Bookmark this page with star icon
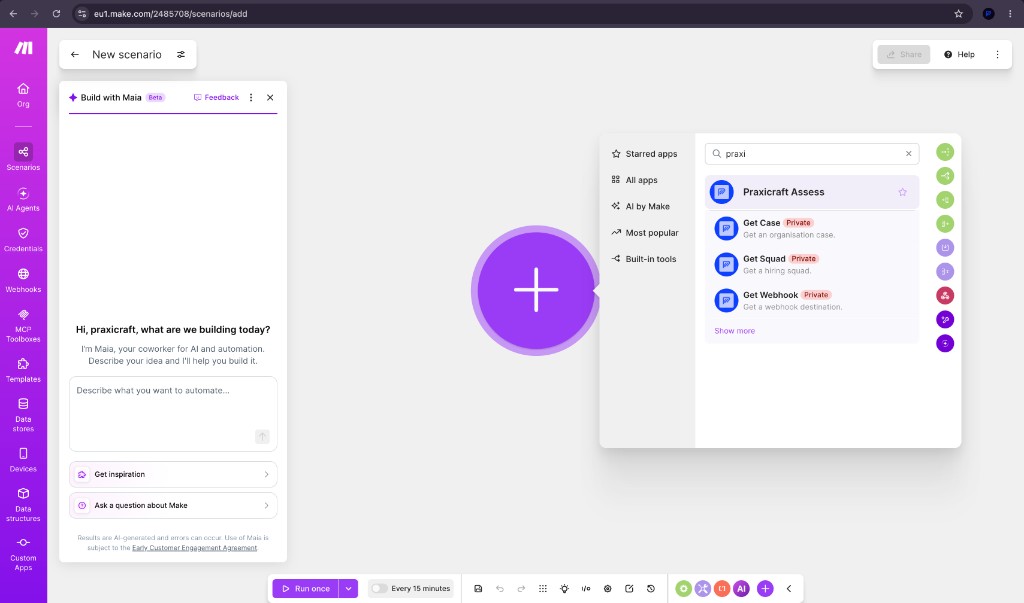The width and height of the screenshot is (1024, 603). (958, 14)
